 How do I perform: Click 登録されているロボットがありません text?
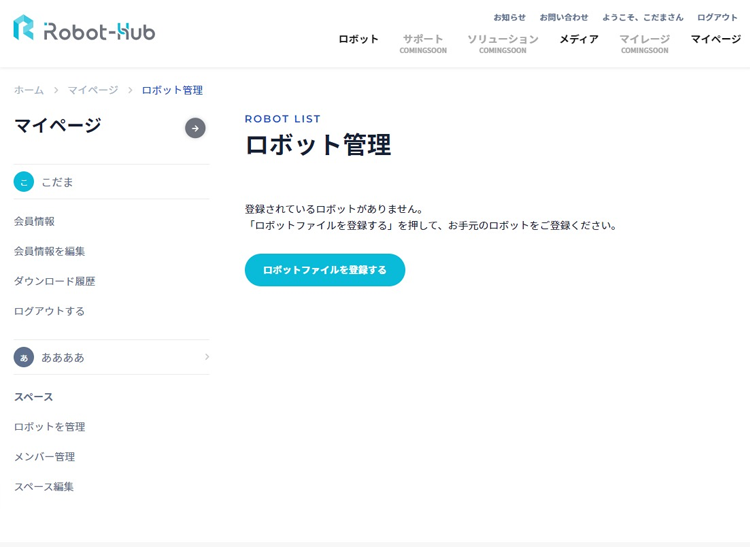[x=334, y=209]
